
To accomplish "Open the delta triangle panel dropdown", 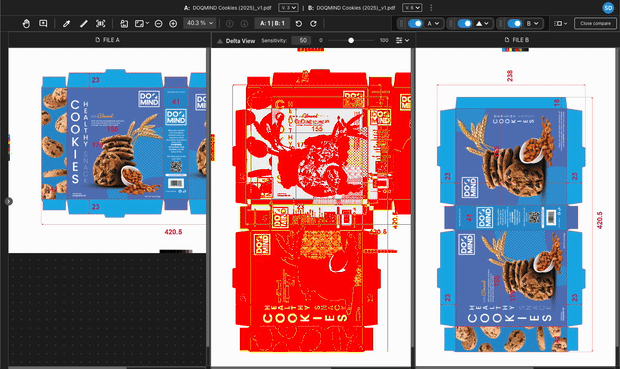I will point(483,23).
